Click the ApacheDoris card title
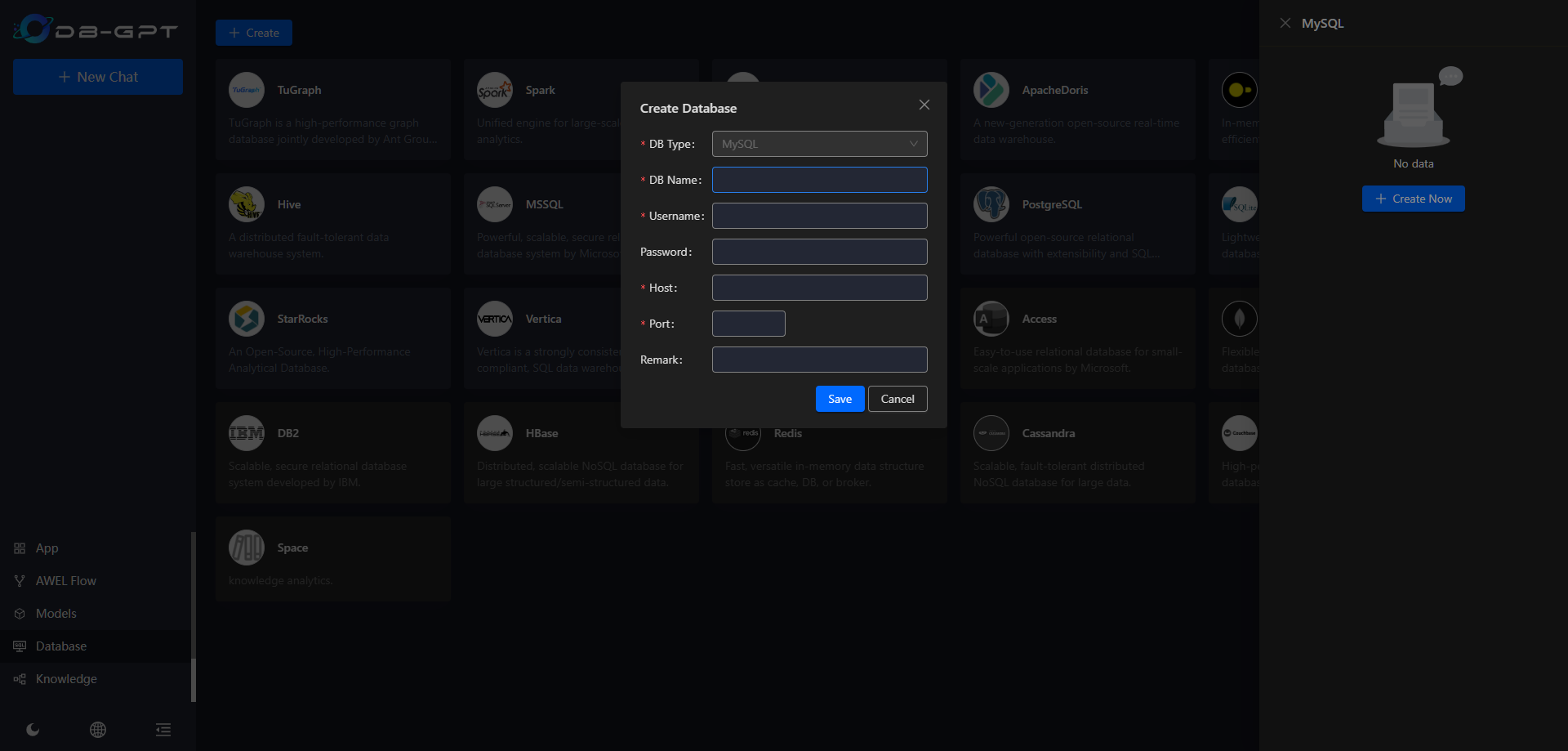Screen dimensions: 1568x751 (x=1055, y=90)
